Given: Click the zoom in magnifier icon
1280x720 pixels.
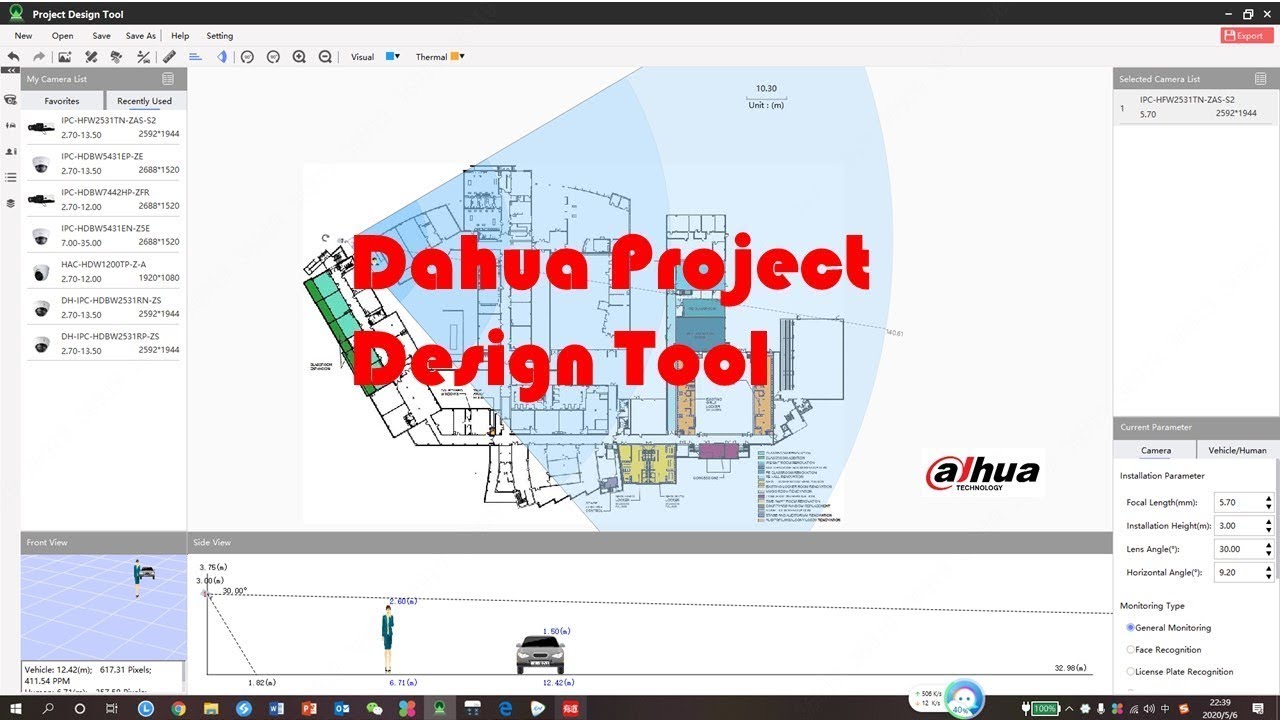Looking at the screenshot, I should tap(299, 57).
